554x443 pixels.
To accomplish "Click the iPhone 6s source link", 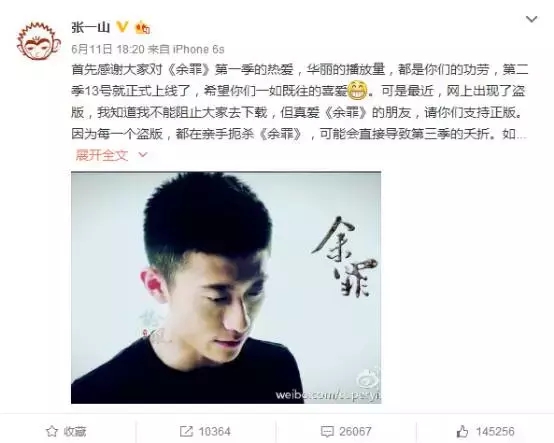I will [x=199, y=49].
